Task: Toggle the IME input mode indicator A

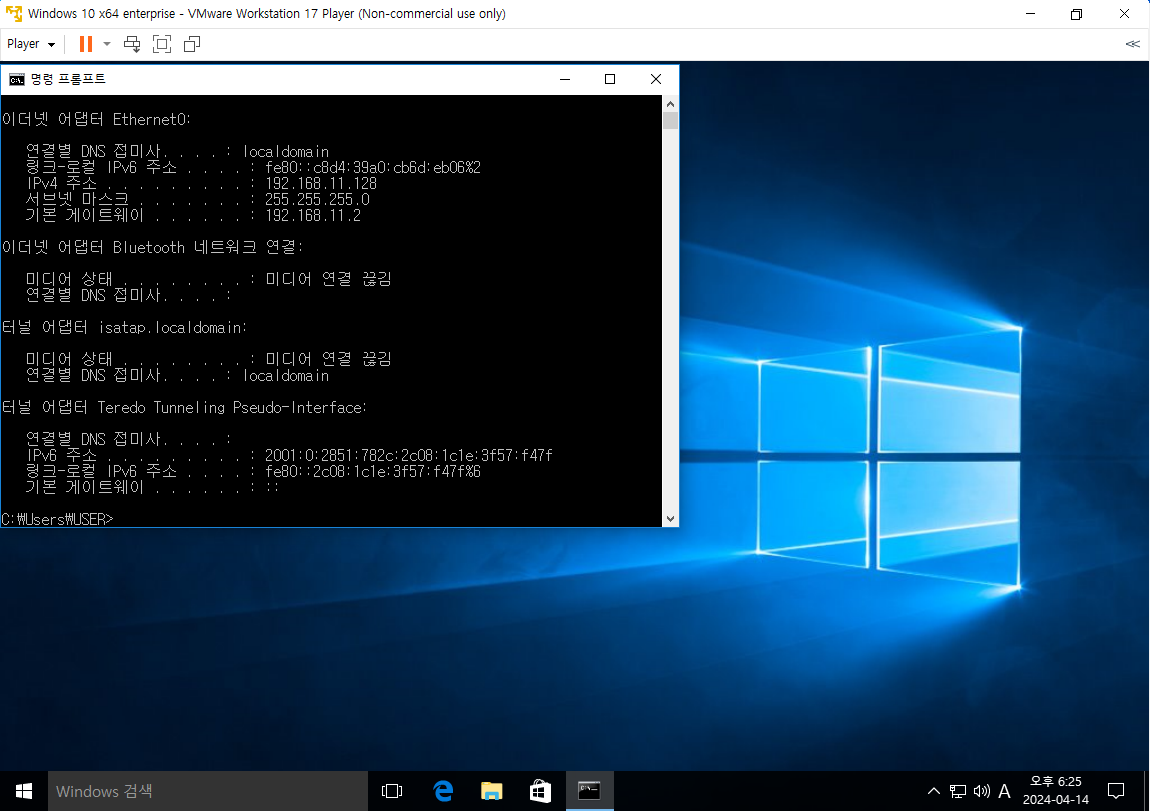Action: (x=1005, y=791)
